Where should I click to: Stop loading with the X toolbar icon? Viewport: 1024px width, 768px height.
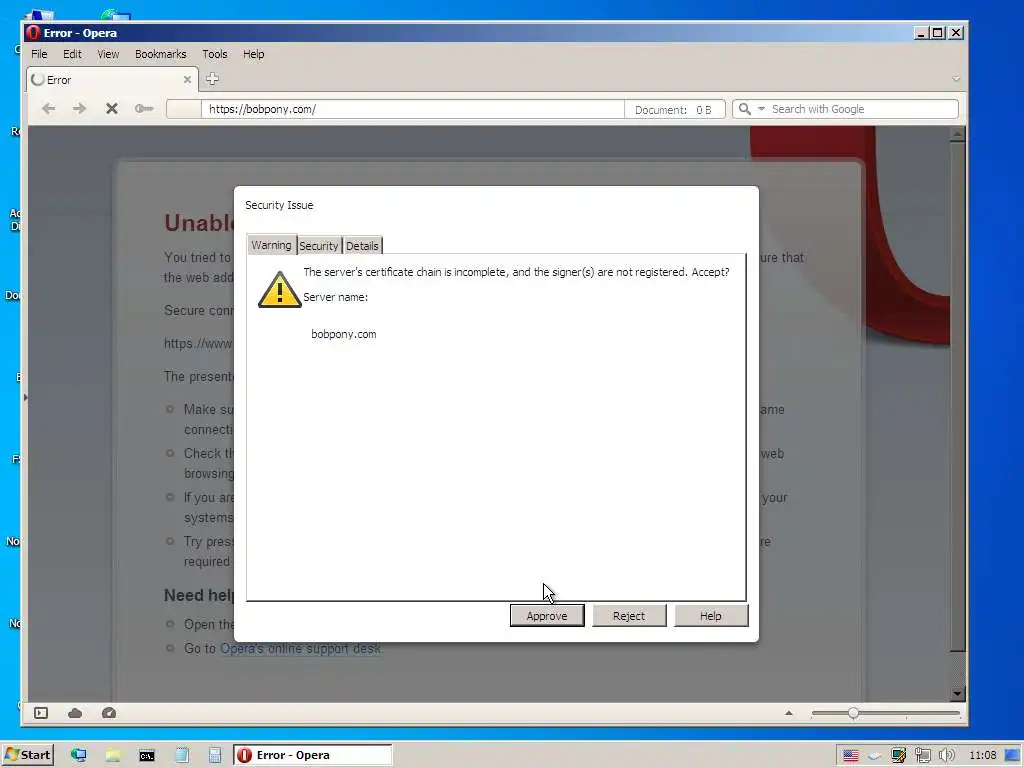112,109
